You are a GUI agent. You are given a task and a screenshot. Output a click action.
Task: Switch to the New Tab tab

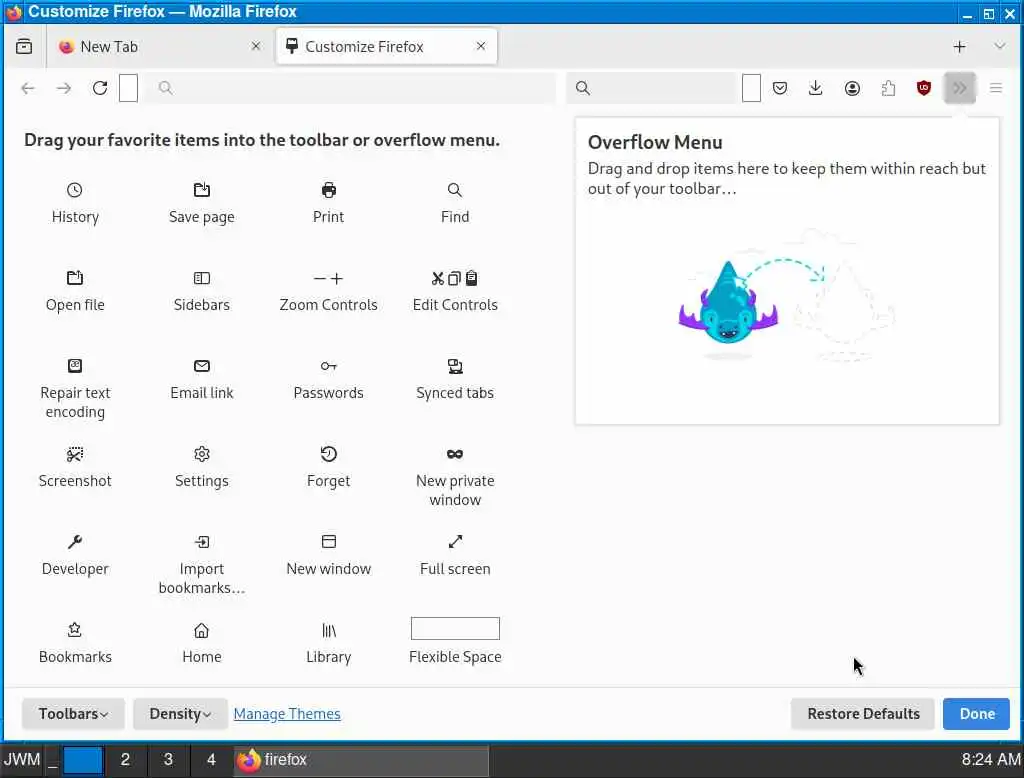pyautogui.click(x=159, y=46)
